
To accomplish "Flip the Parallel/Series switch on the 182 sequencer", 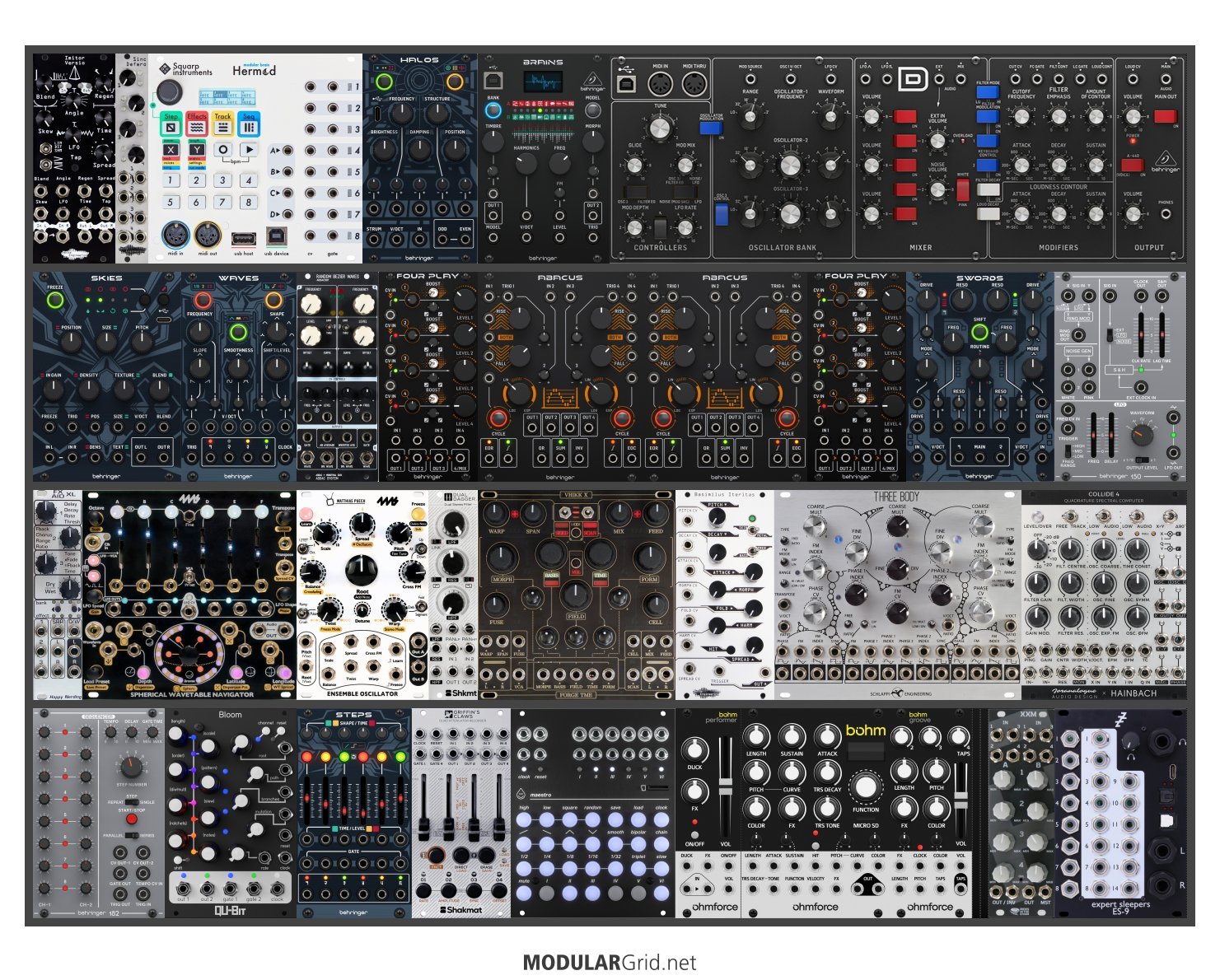I will [x=130, y=835].
